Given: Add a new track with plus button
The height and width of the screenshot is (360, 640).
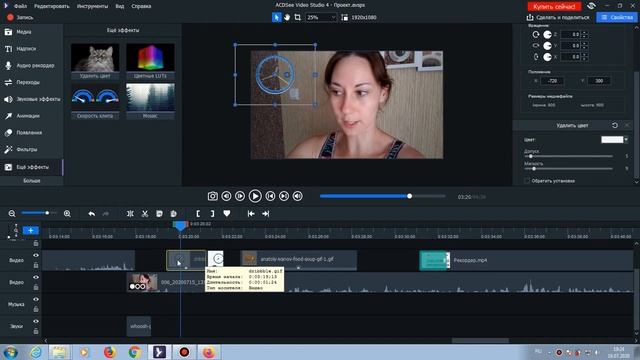Looking at the screenshot, I should point(31,230).
